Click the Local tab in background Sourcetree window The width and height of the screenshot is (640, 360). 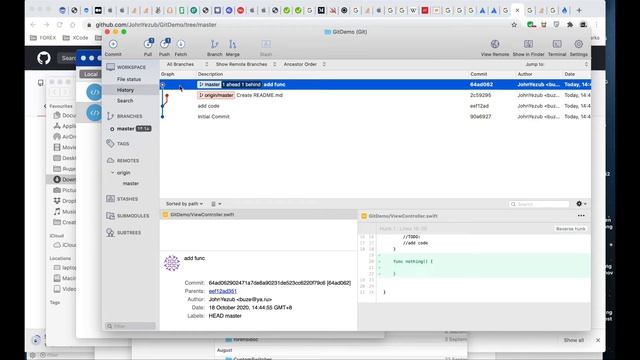tap(90, 74)
